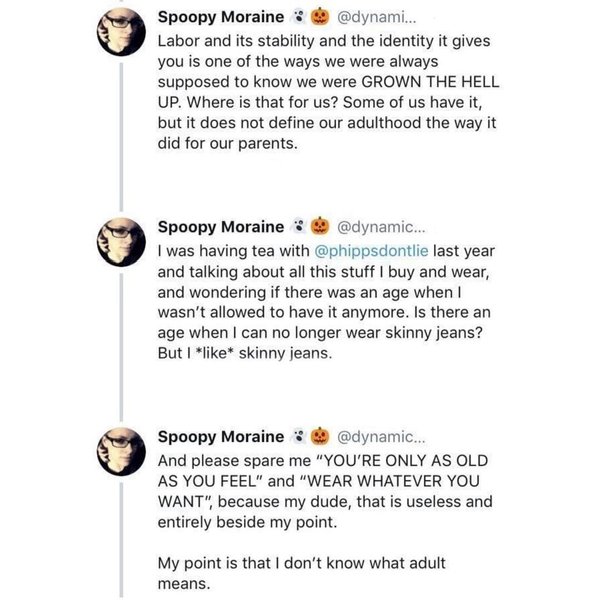600x600 pixels.
Task: Select the Spoopy Moraine name on the last tweet
Action: [x=221, y=437]
